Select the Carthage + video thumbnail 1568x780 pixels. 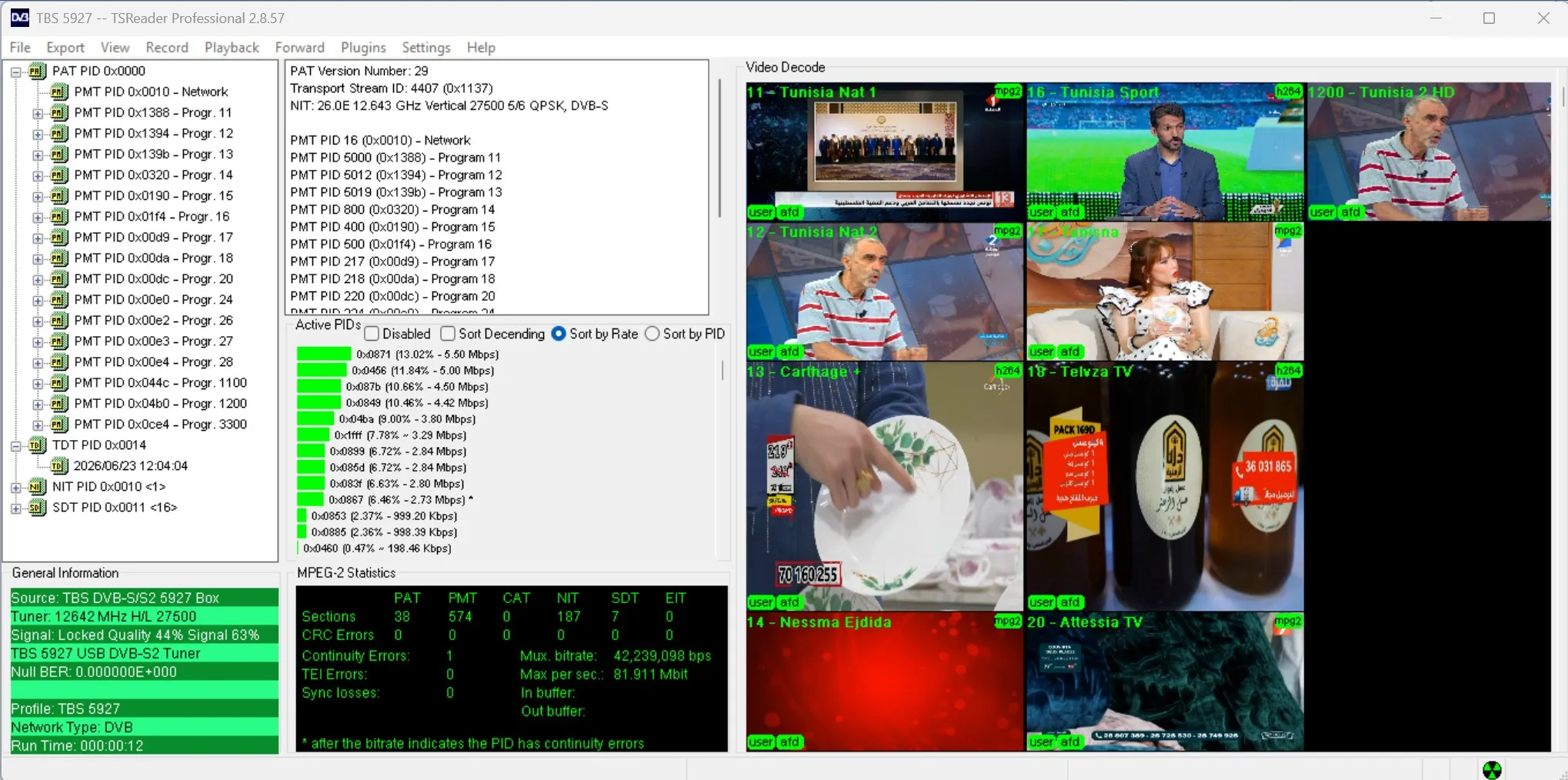(x=885, y=486)
